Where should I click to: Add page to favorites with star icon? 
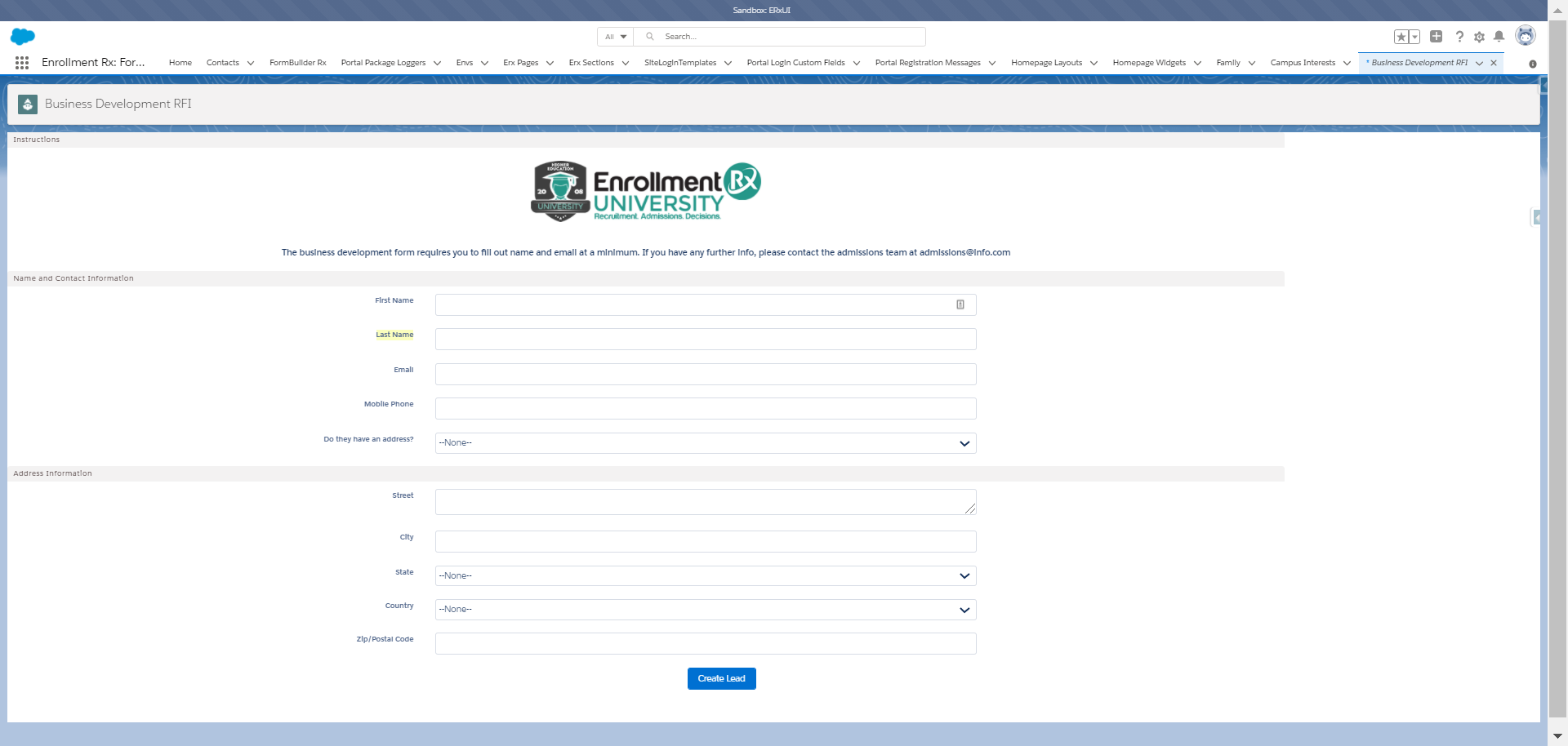click(1401, 37)
